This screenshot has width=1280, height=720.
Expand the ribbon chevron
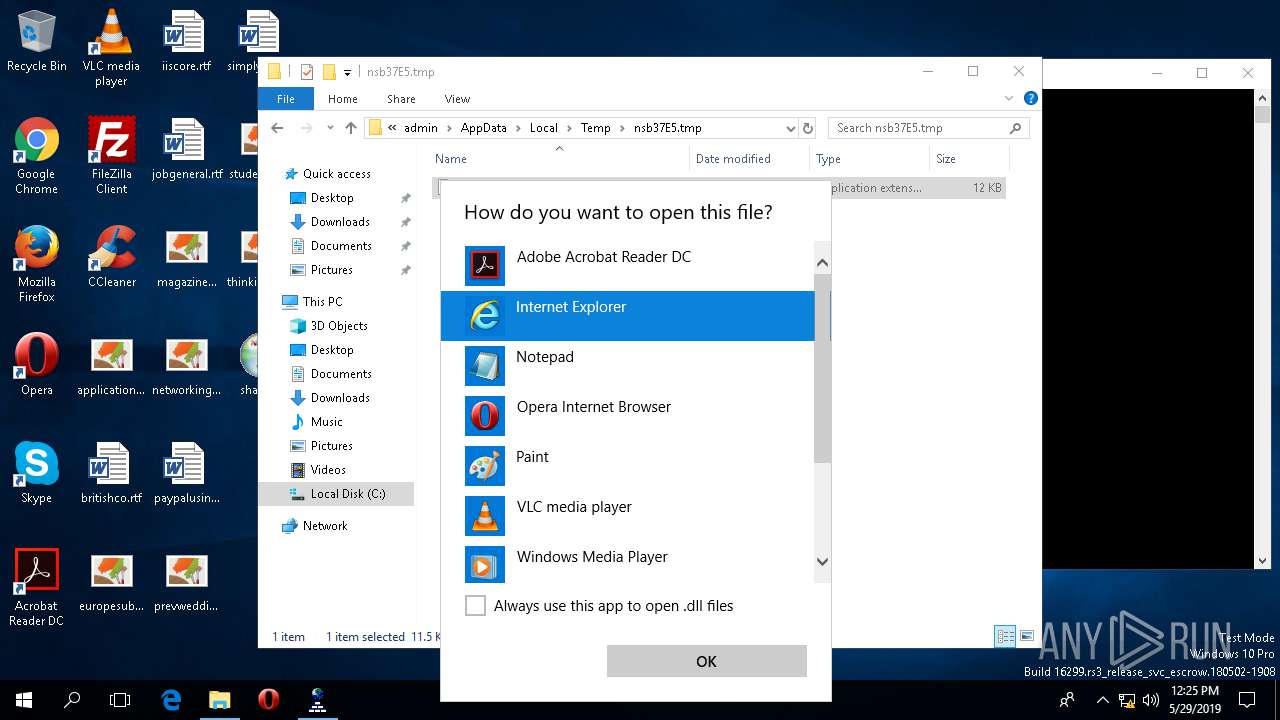(1009, 98)
